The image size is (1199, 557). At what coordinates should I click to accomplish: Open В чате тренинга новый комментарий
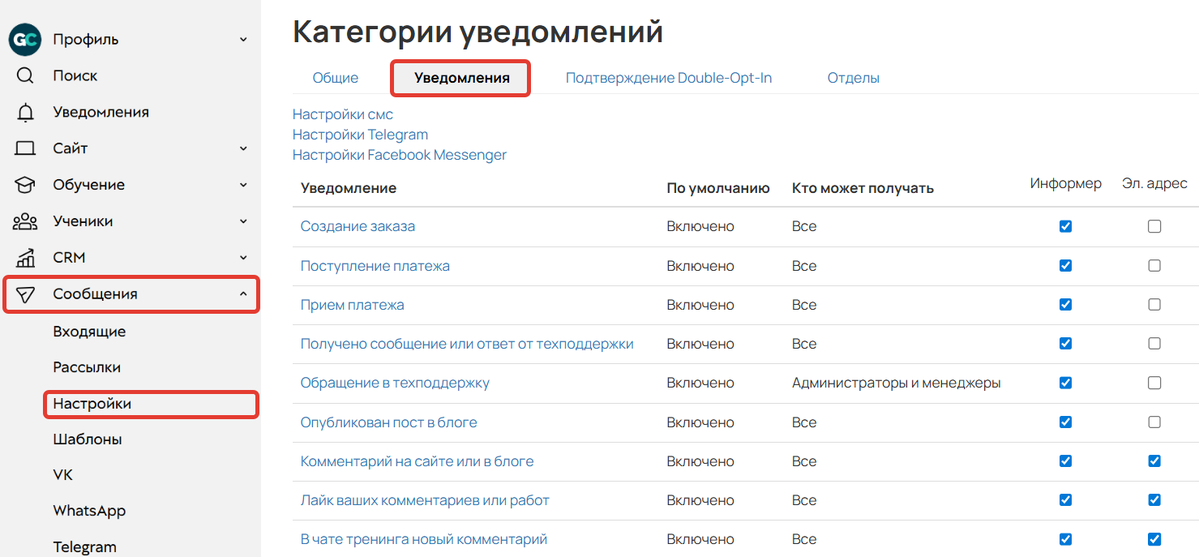click(424, 539)
